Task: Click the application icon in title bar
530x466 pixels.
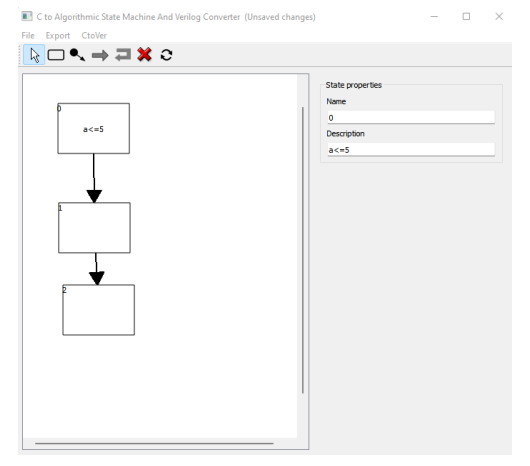Action: pyautogui.click(x=27, y=17)
